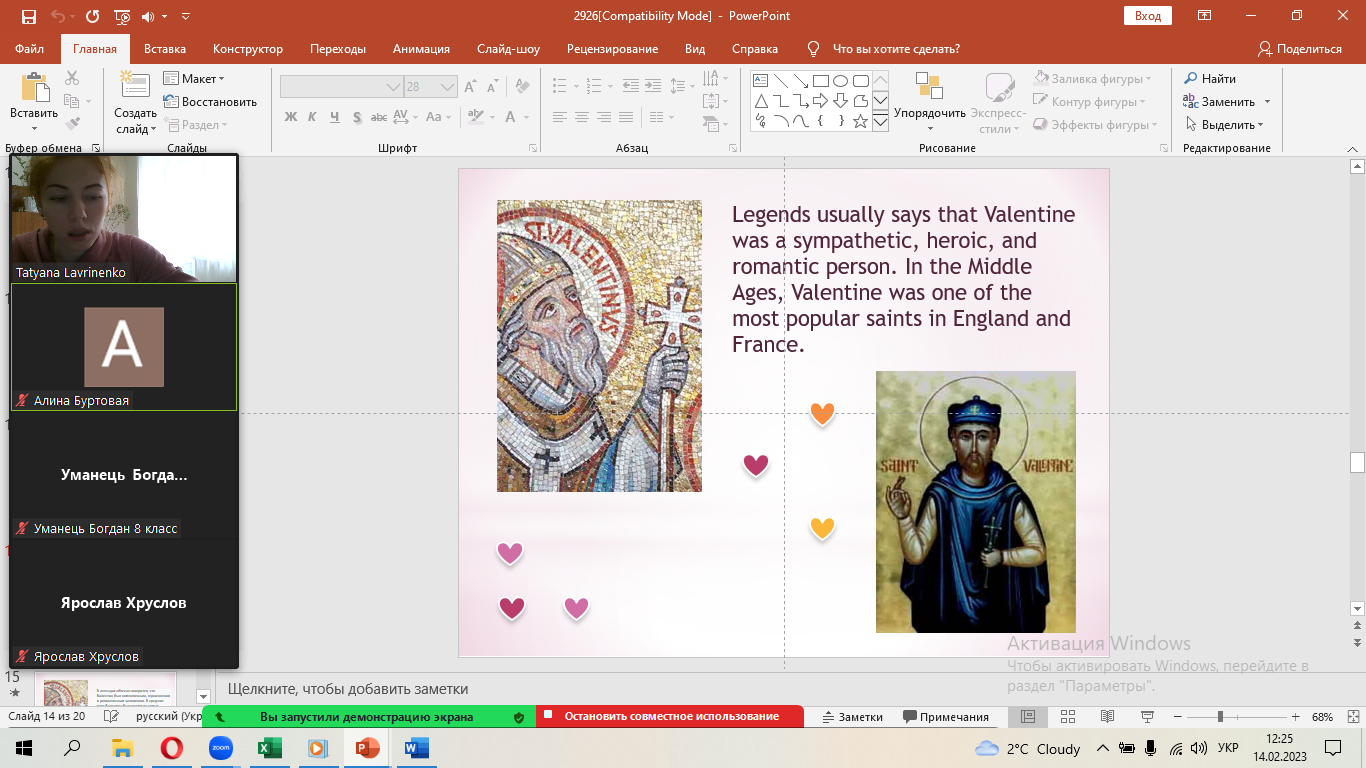Screen dimensions: 1366x768
Task: Click the zoom in plus button
Action: tap(1296, 717)
